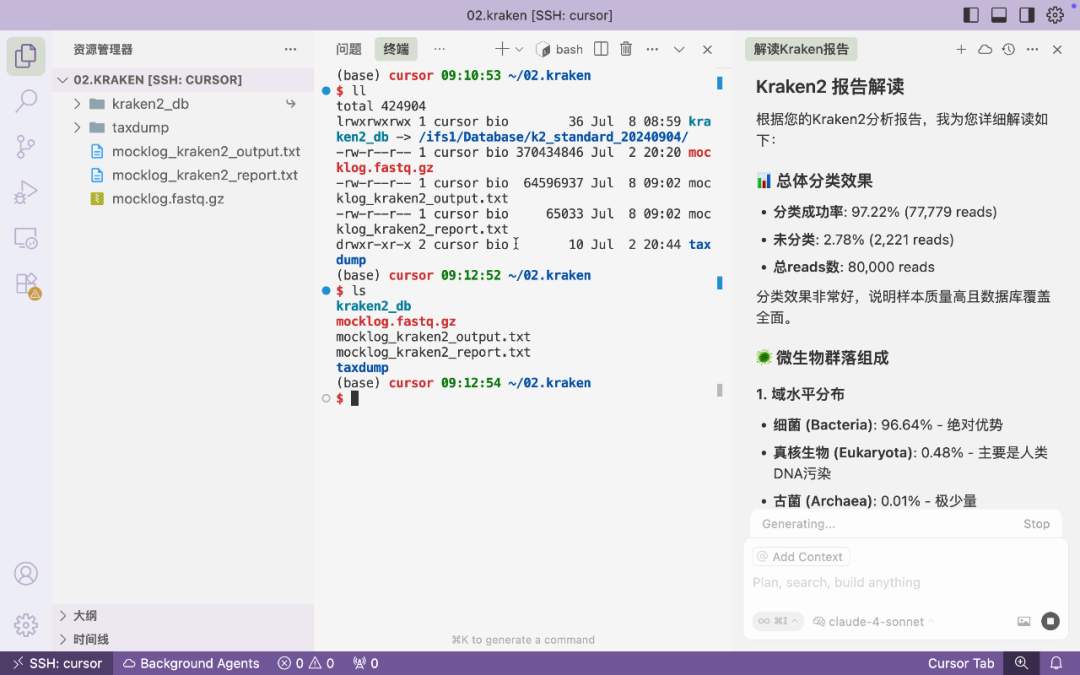Select the 解读Kraken报告 chat tab
1080x675 pixels.
click(x=801, y=49)
